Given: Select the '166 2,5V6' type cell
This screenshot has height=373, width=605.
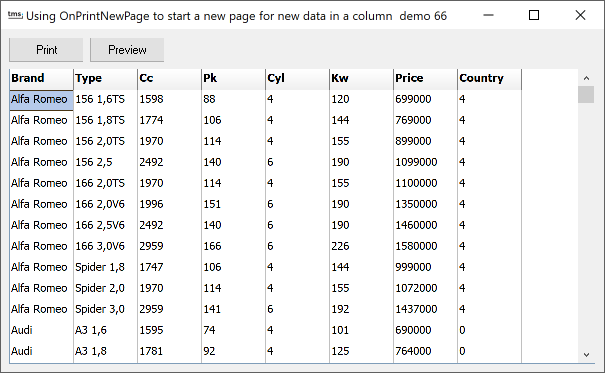Looking at the screenshot, I should (x=105, y=225).
